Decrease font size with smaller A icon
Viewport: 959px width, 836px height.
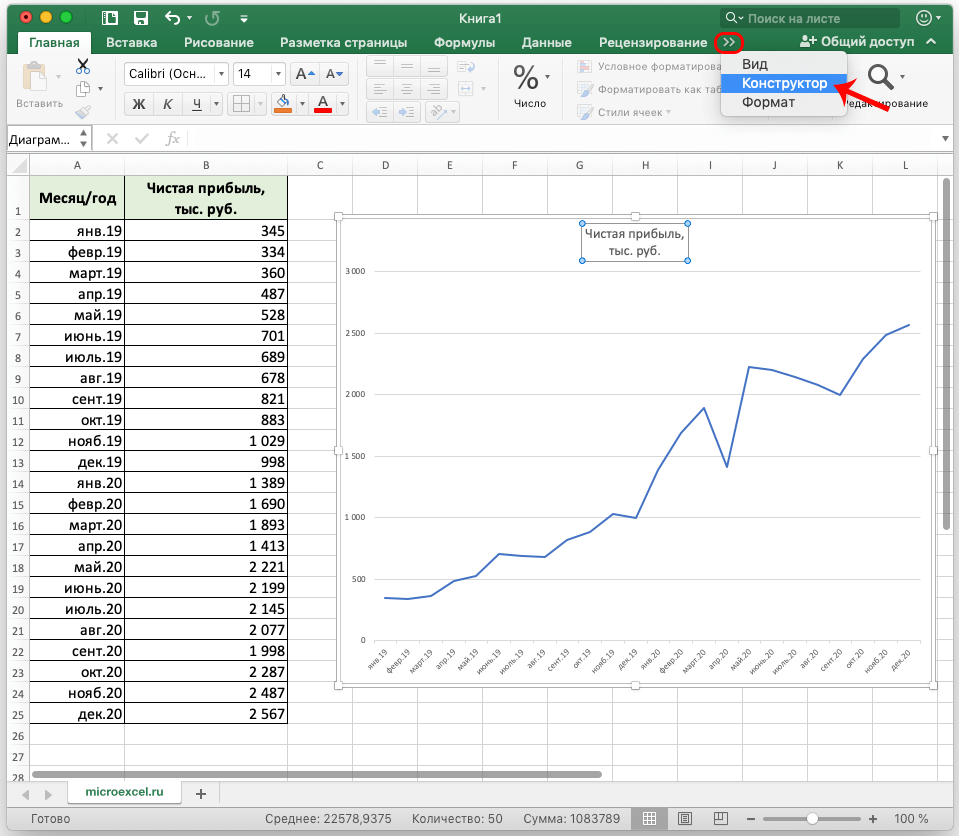point(334,74)
